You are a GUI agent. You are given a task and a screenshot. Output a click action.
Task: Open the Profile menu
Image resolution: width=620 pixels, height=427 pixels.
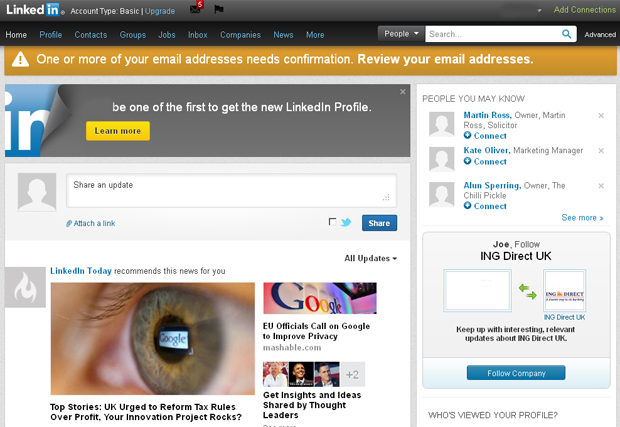(51, 35)
